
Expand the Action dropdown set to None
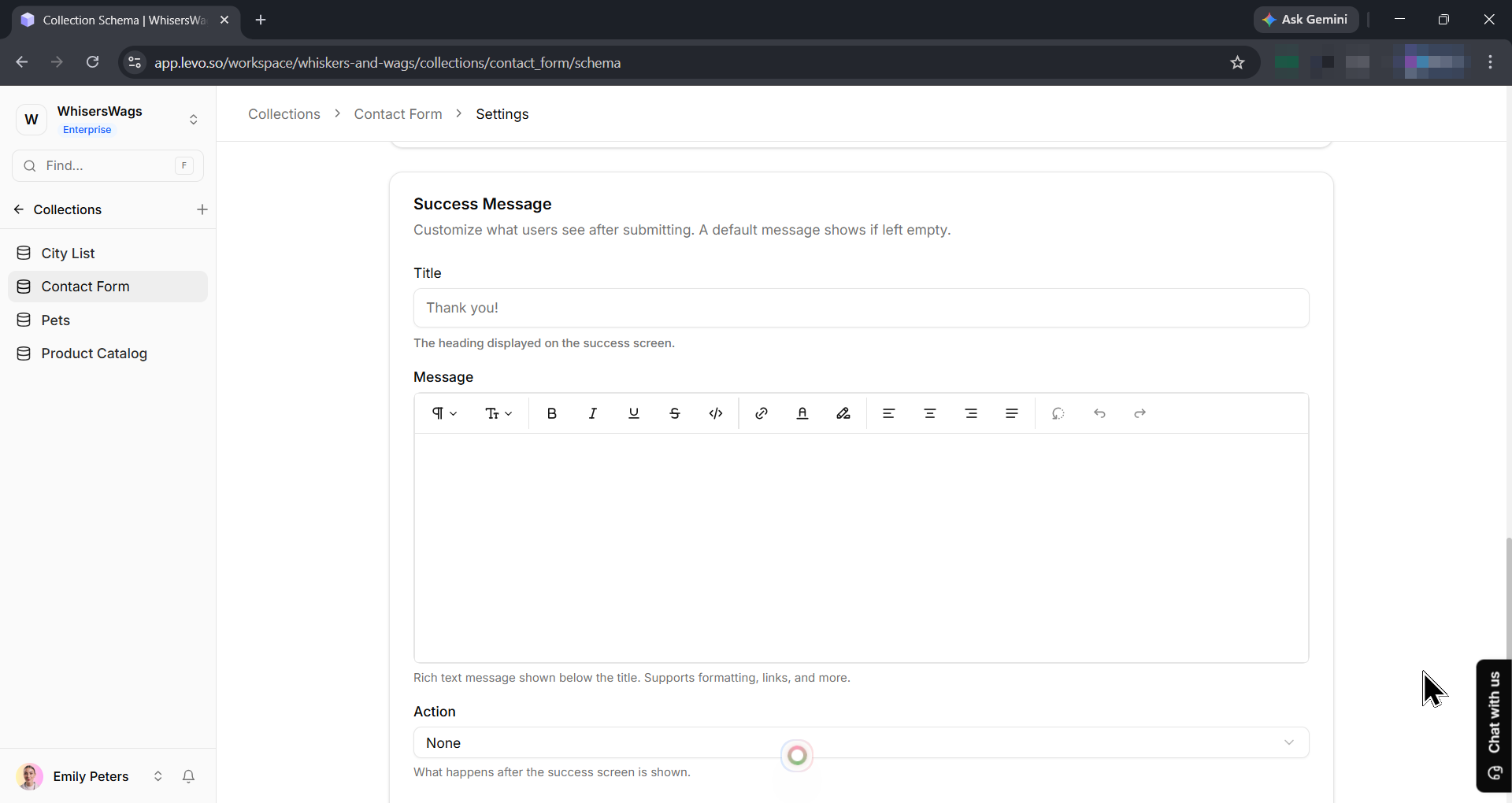(861, 742)
